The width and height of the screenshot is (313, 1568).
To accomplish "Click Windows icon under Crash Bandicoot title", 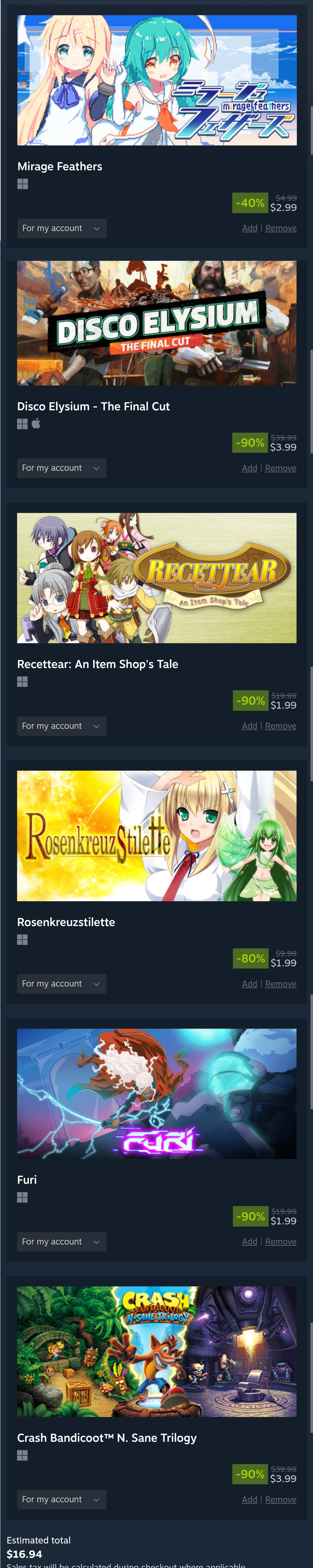I will (x=23, y=1455).
